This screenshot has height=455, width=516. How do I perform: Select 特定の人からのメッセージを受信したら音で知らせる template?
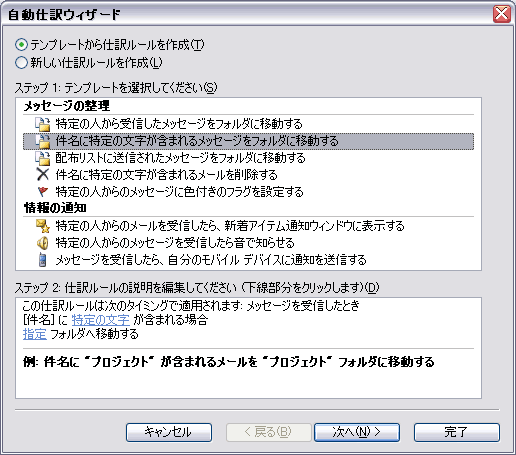(x=248, y=243)
